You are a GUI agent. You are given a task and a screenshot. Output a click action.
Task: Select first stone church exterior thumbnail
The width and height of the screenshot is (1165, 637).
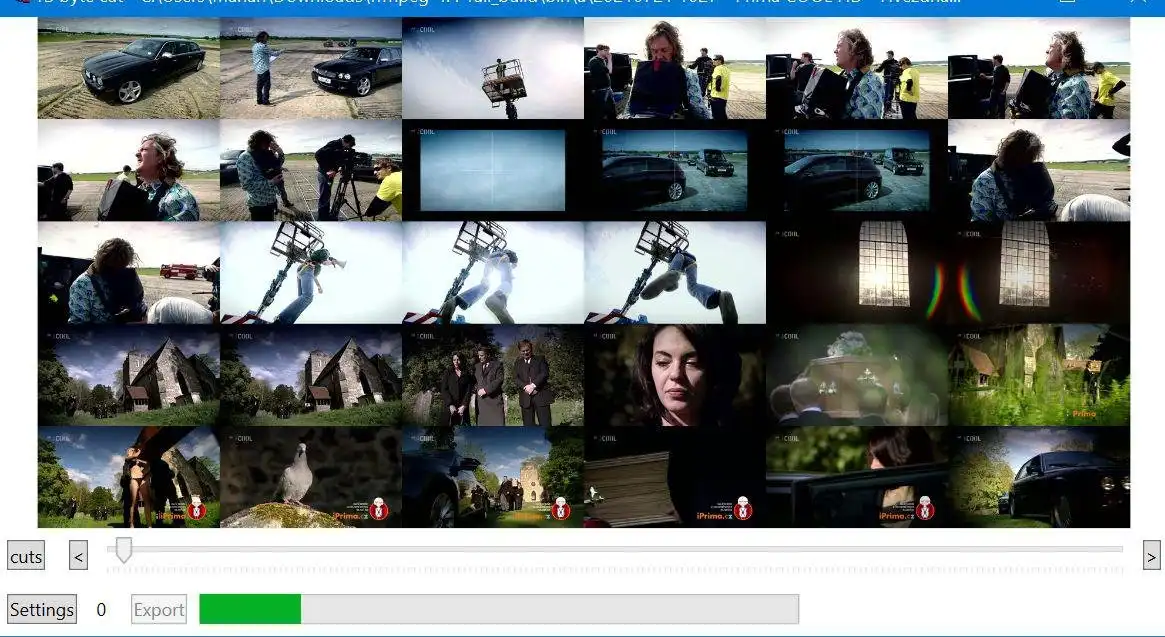coord(129,375)
